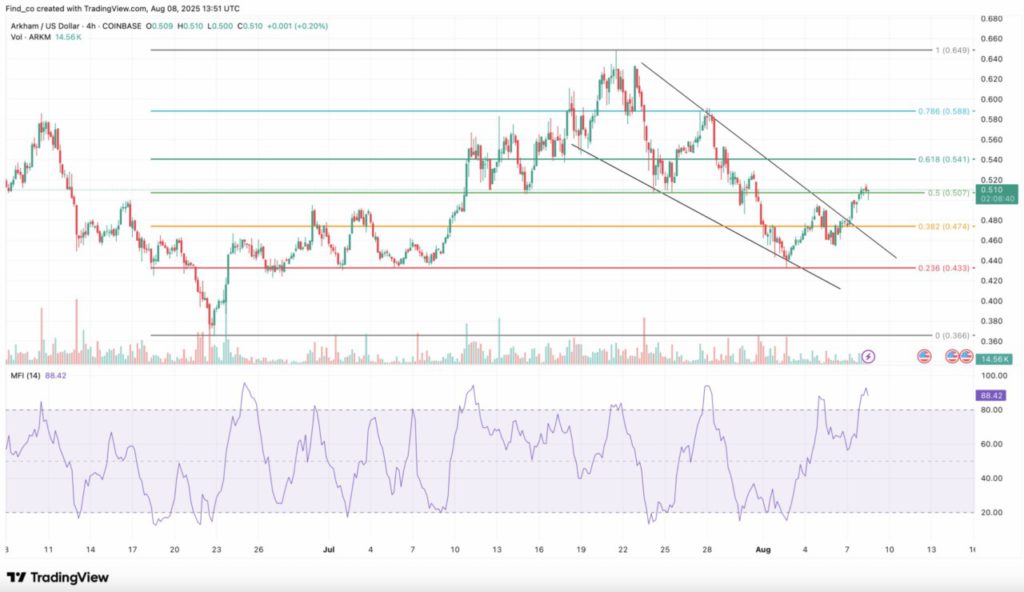Select the 0.5 (0.507) Fibonacci level label
The height and width of the screenshot is (592, 1024).
(946, 192)
